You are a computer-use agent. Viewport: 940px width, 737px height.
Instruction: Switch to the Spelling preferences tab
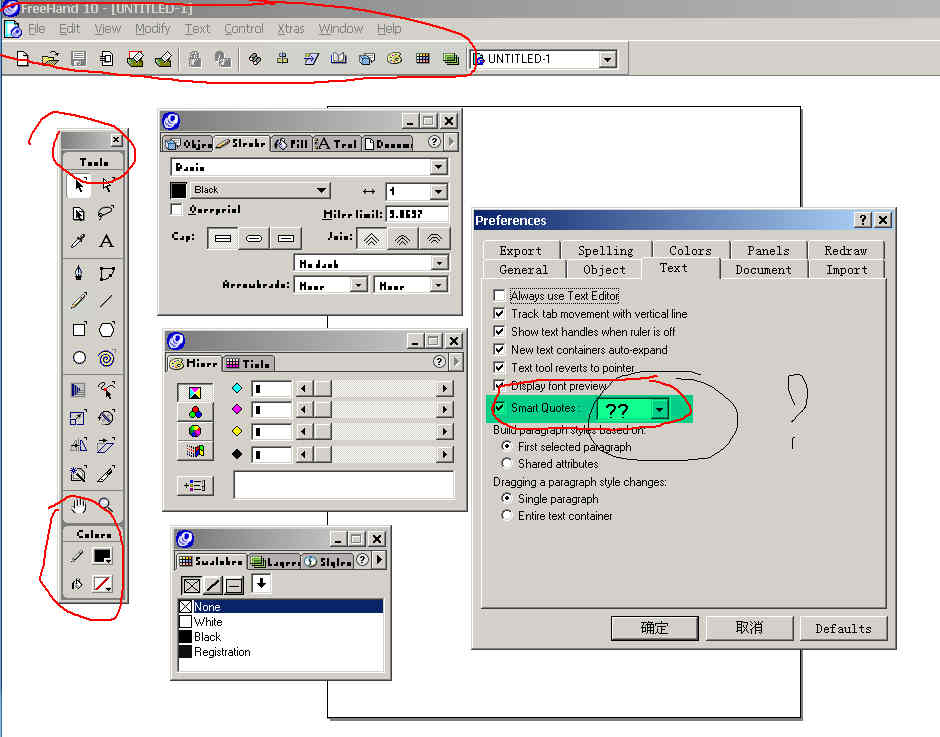click(x=605, y=251)
